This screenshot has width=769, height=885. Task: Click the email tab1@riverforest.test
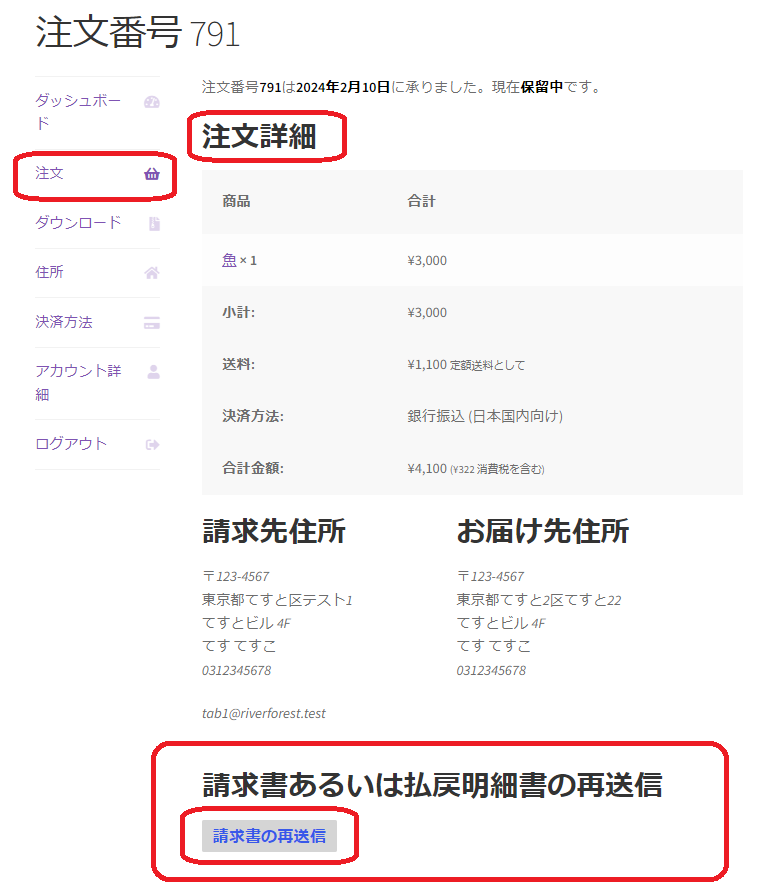(x=264, y=713)
